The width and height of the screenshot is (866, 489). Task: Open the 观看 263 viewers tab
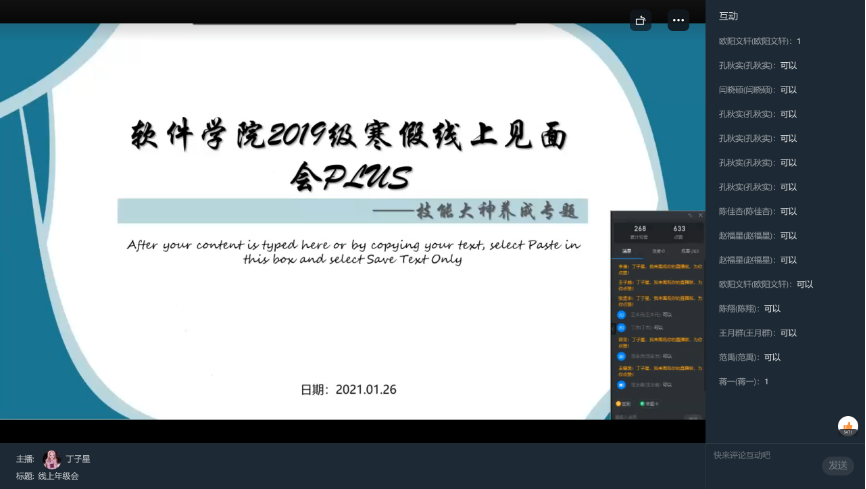[690, 250]
